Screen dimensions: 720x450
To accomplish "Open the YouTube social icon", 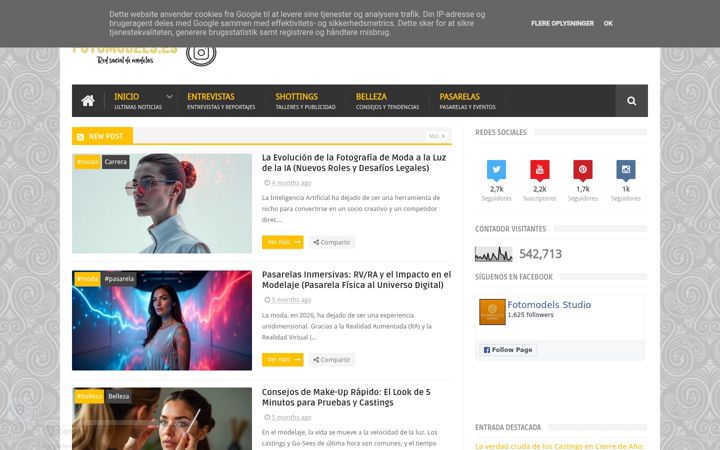I will pos(540,169).
